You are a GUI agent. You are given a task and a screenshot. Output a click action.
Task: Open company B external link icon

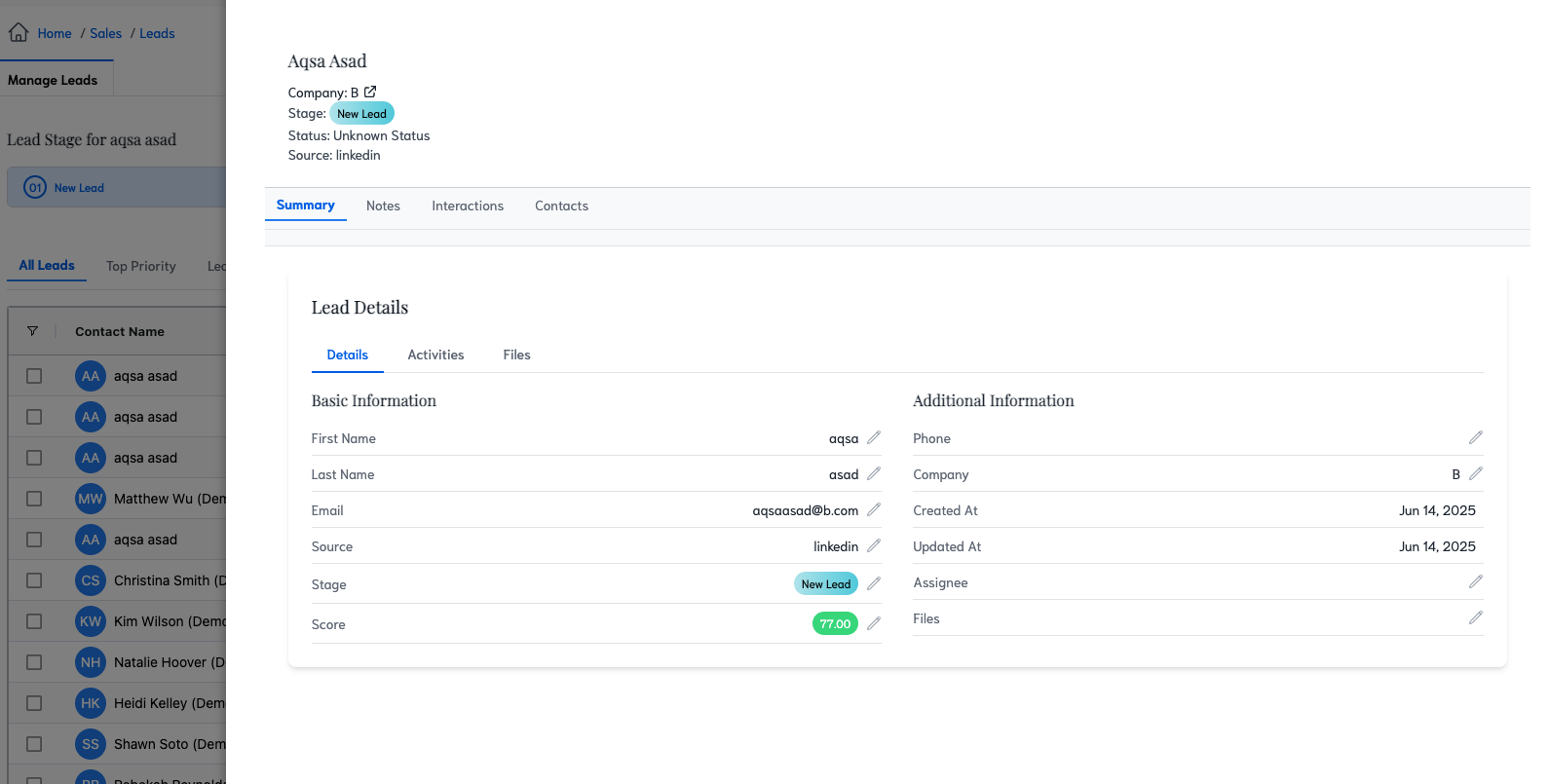coord(370,93)
